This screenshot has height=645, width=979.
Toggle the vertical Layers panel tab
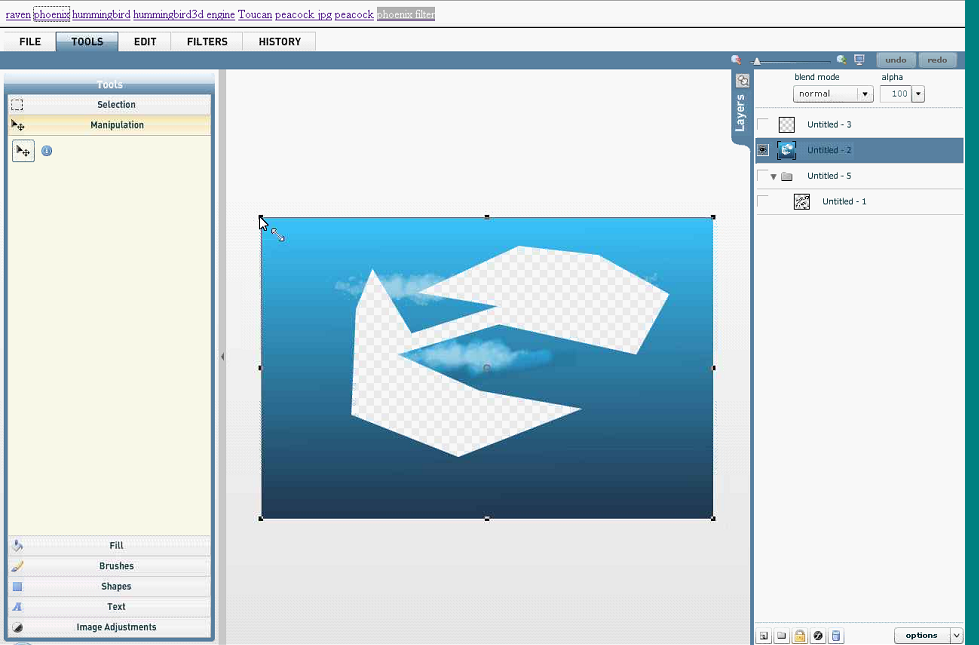point(741,112)
